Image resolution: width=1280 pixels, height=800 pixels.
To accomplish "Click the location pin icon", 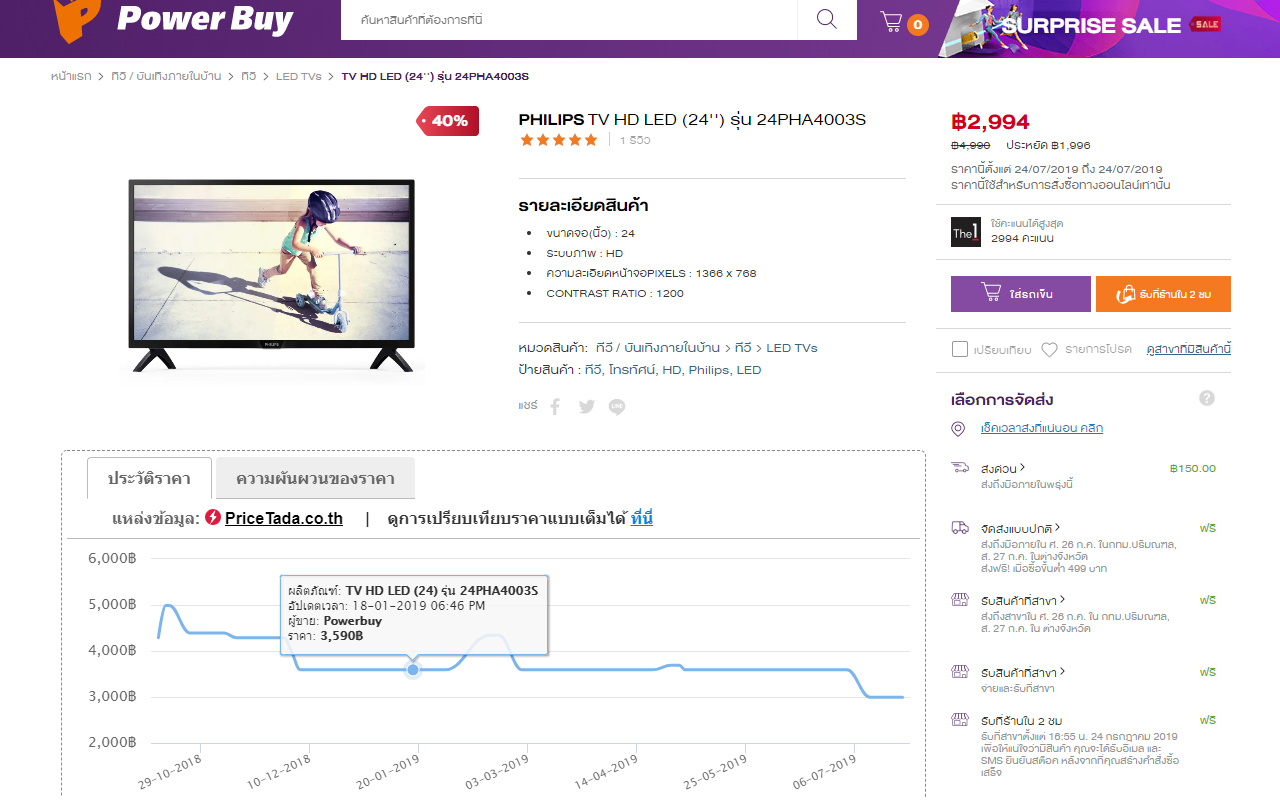I will click(x=958, y=428).
